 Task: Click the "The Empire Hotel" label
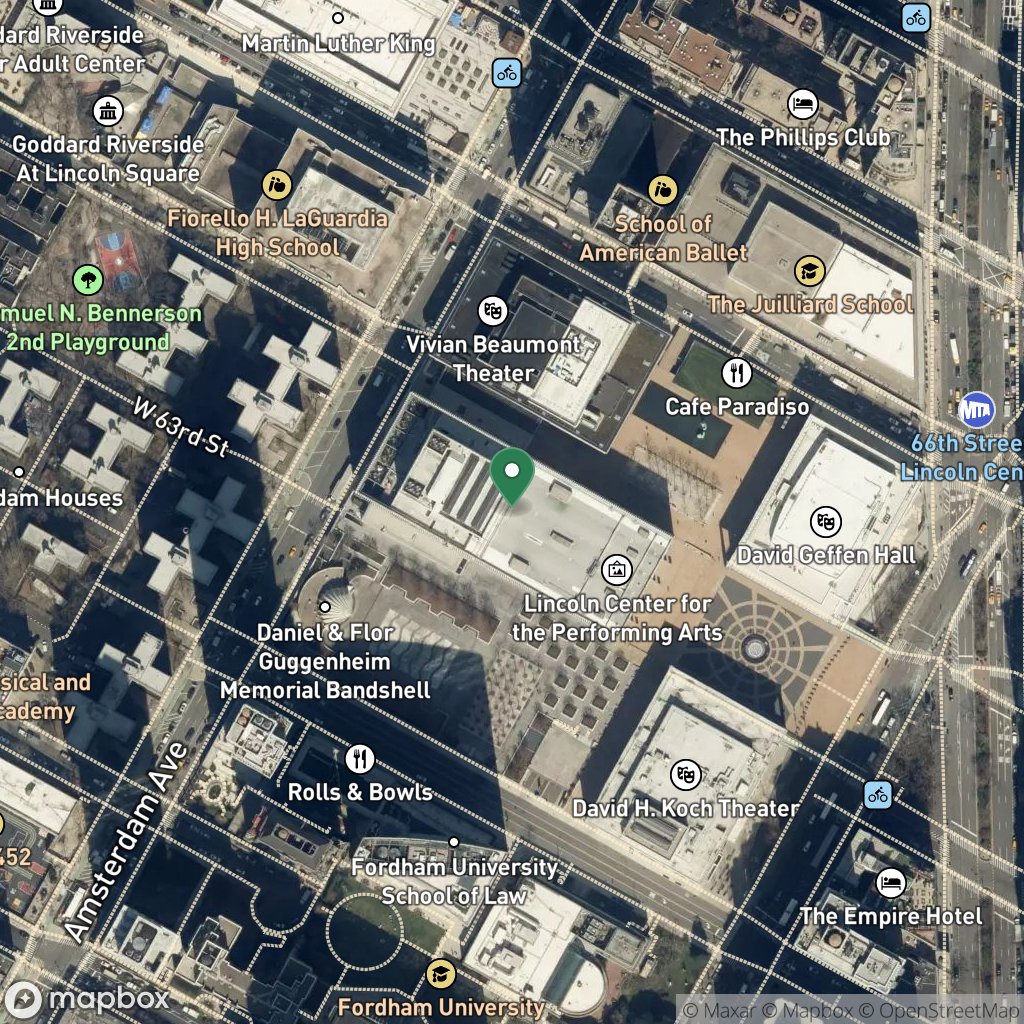coord(891,916)
